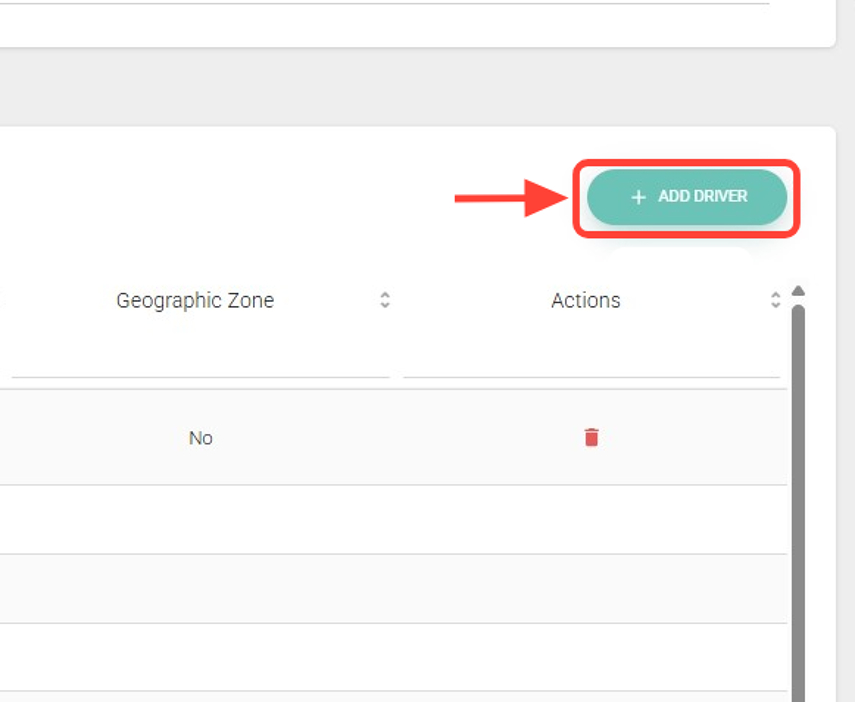Delete the driver using the red trash icon
Image resolution: width=855 pixels, height=702 pixels.
[591, 437]
